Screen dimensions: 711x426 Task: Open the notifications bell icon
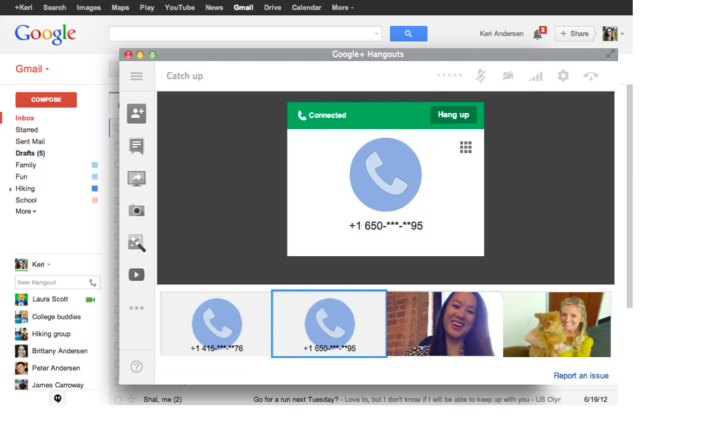tap(539, 33)
